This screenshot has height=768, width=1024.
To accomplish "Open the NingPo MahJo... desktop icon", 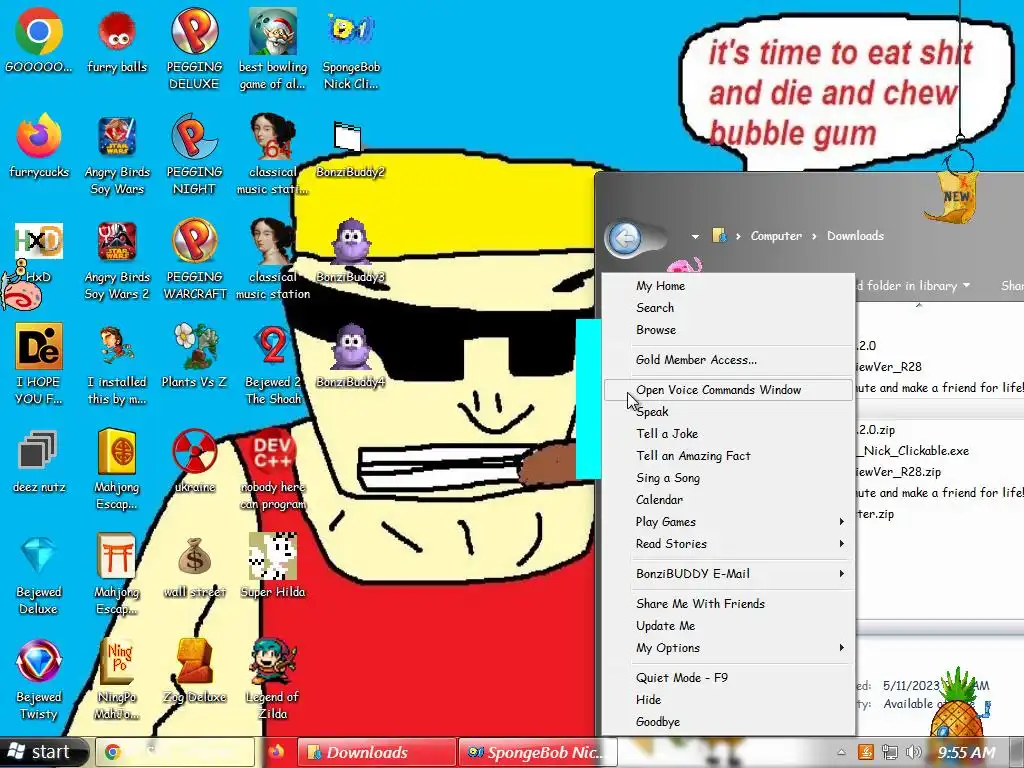I will pyautogui.click(x=117, y=679).
